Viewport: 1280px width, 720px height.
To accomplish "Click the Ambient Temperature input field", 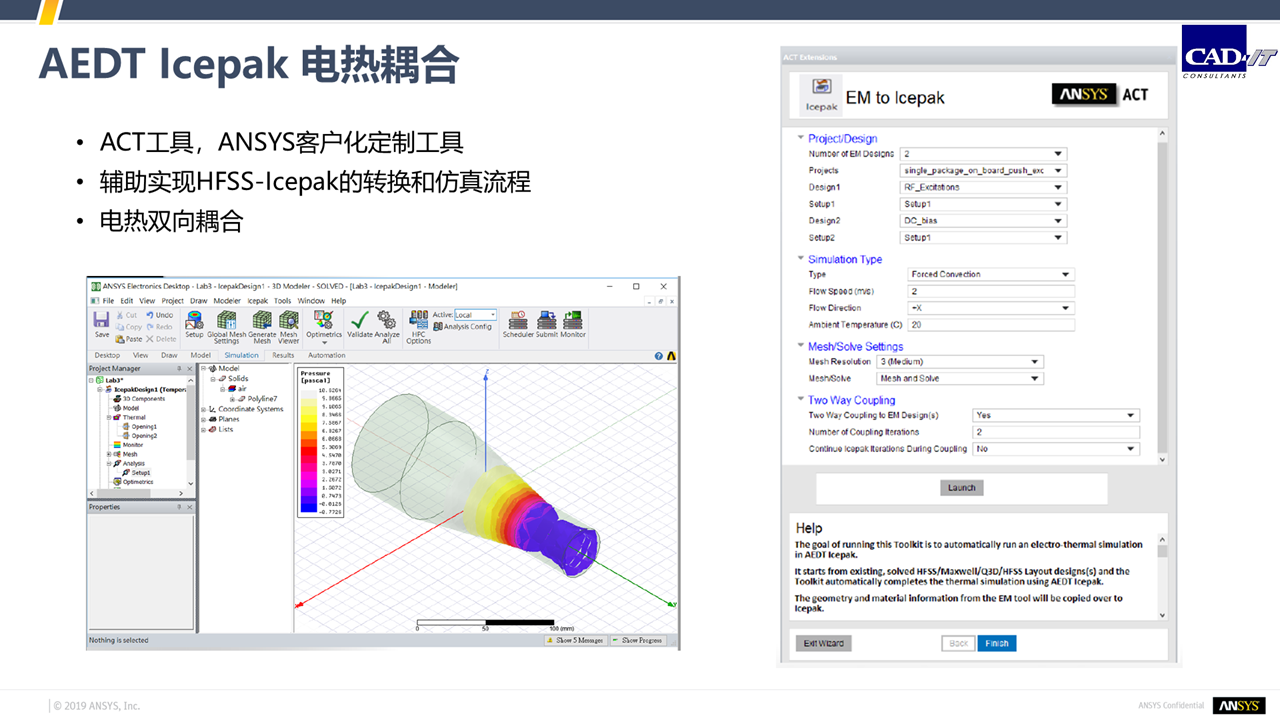I will pyautogui.click(x=990, y=325).
